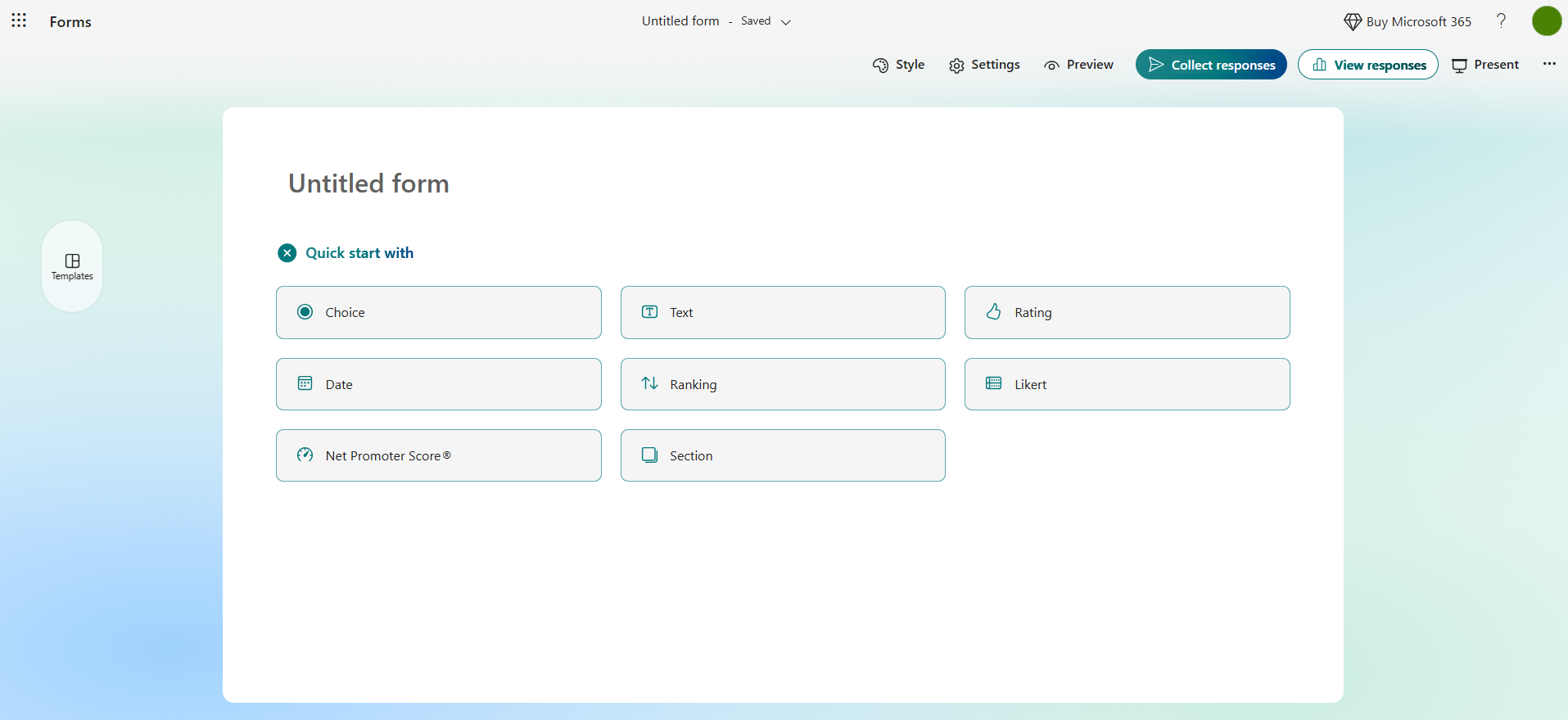Start Present mode
The width and height of the screenshot is (1568, 720).
coord(1485,65)
